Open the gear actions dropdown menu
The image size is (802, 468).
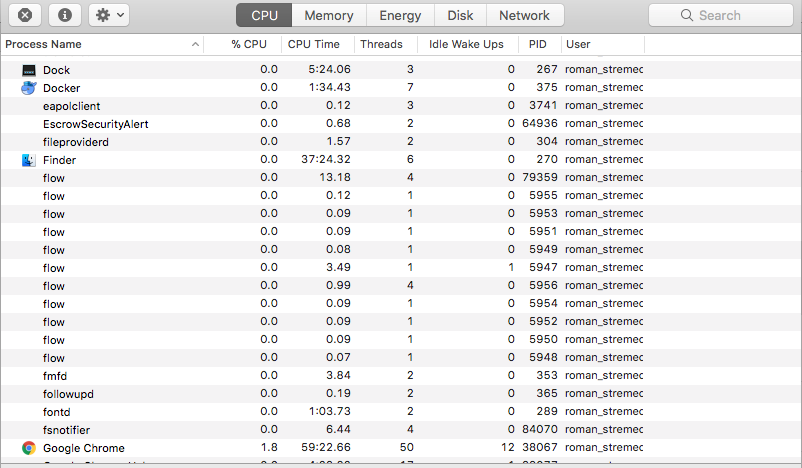pos(109,15)
